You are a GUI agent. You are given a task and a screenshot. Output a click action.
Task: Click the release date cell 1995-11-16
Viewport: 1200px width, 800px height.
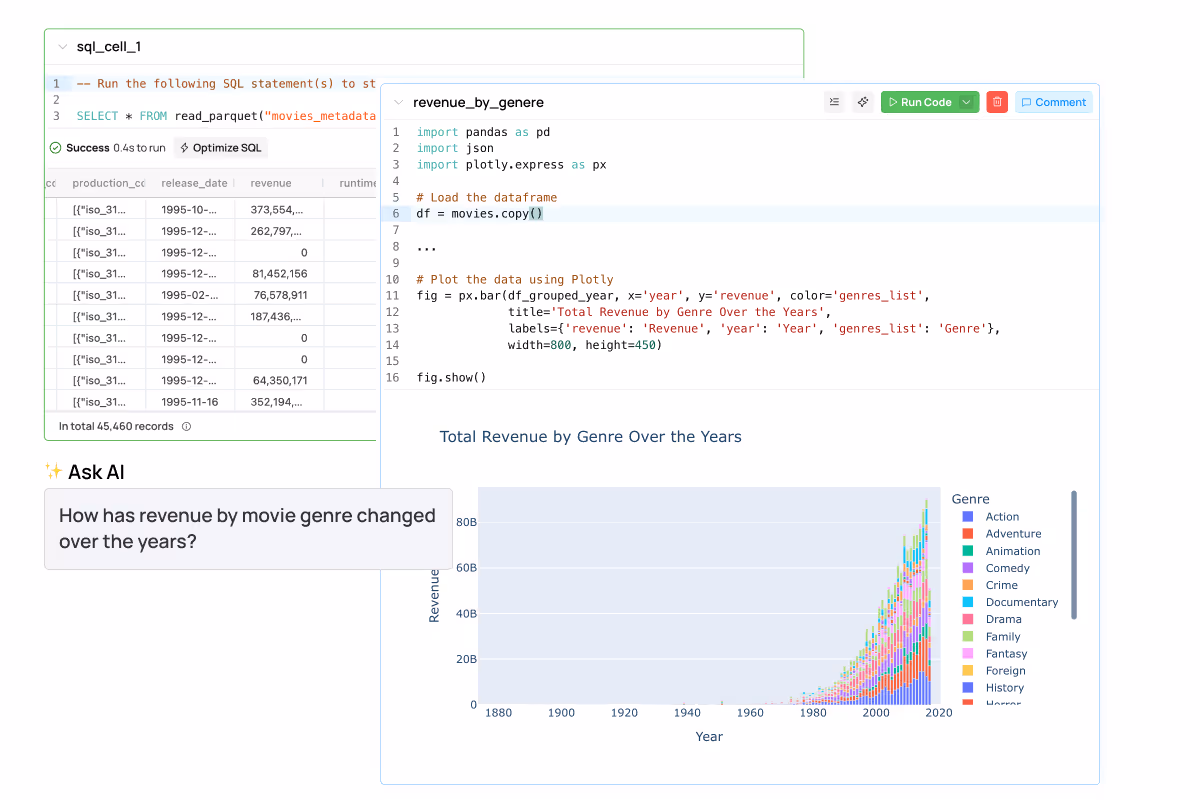coord(190,401)
